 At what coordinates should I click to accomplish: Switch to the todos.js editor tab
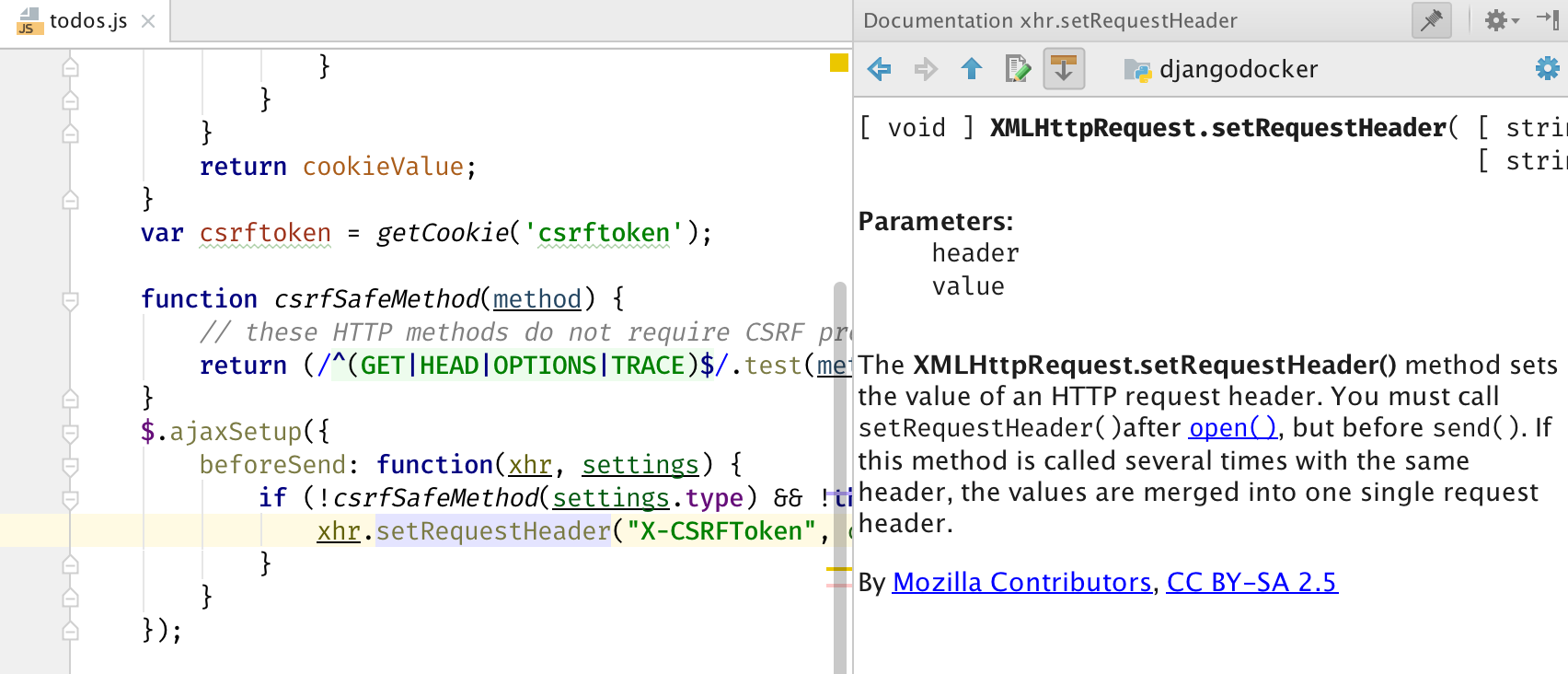pos(85,20)
